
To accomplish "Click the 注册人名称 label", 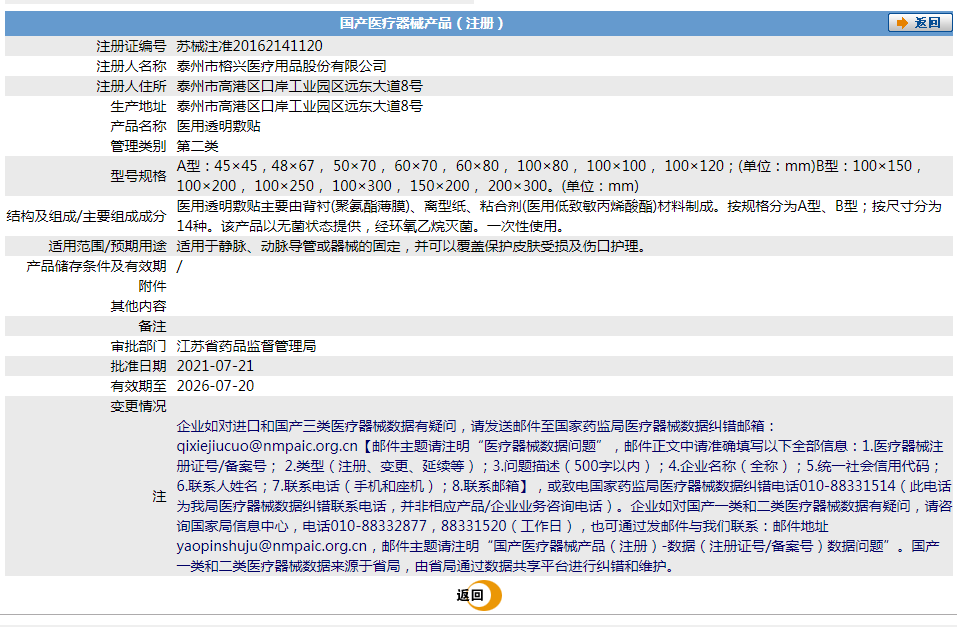I will 131,66.
